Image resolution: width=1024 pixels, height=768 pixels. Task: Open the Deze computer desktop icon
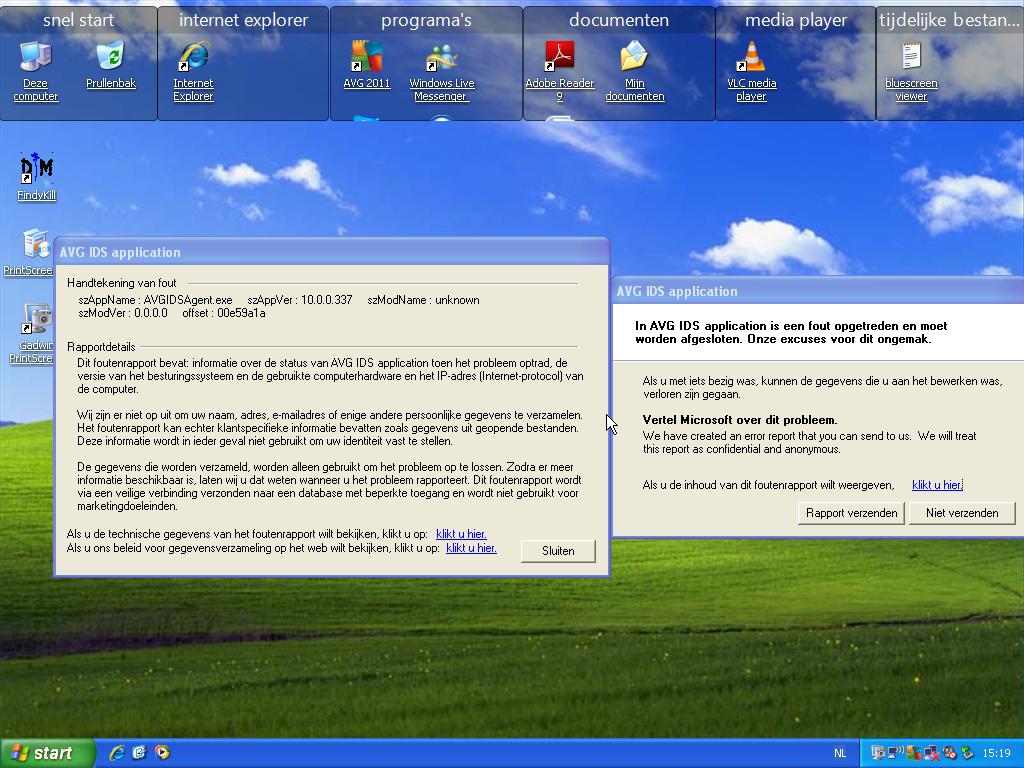click(x=35, y=71)
